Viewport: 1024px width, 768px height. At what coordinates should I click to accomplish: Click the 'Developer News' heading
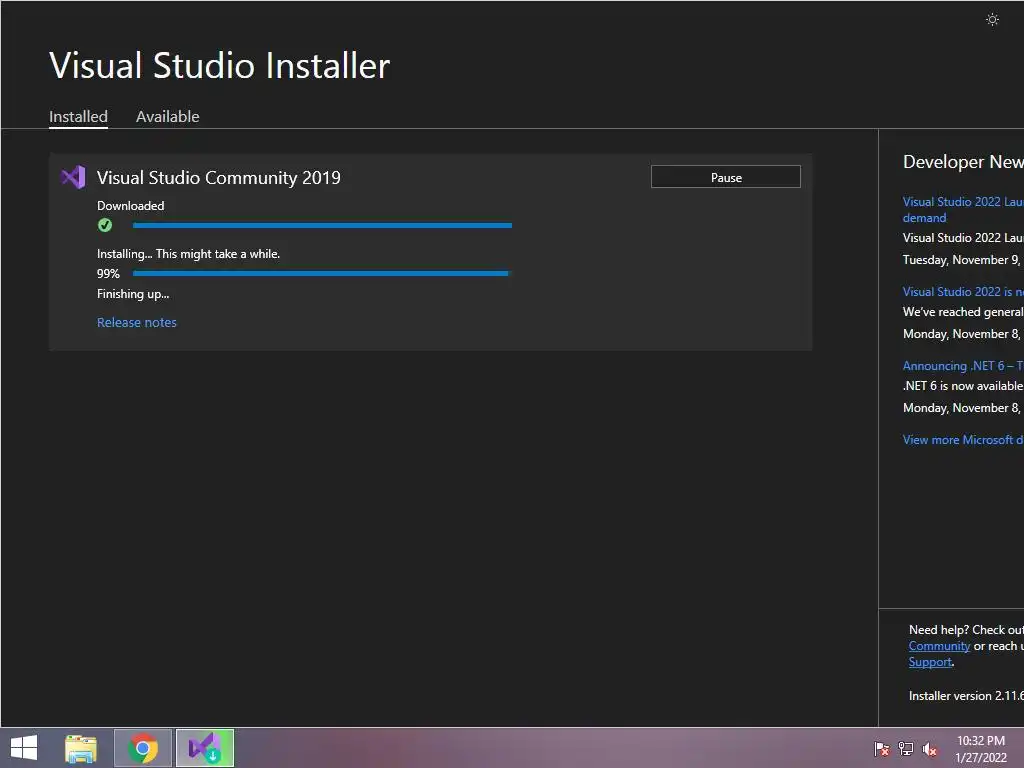point(963,161)
